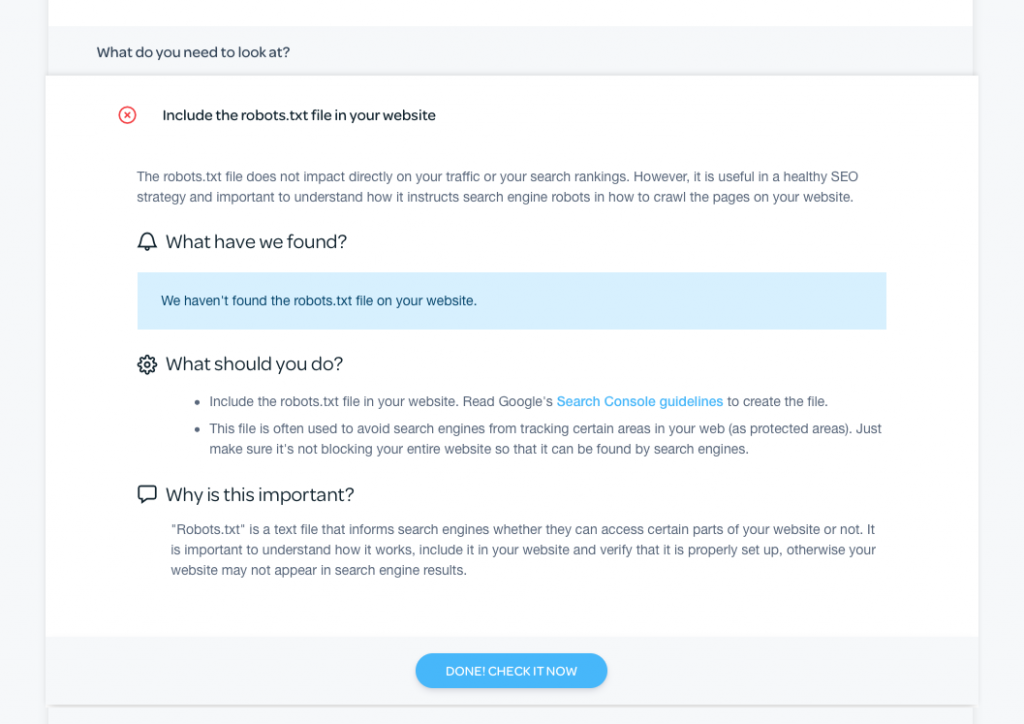Select the What should you do? heading
Image resolution: width=1024 pixels, height=724 pixels.
[254, 364]
